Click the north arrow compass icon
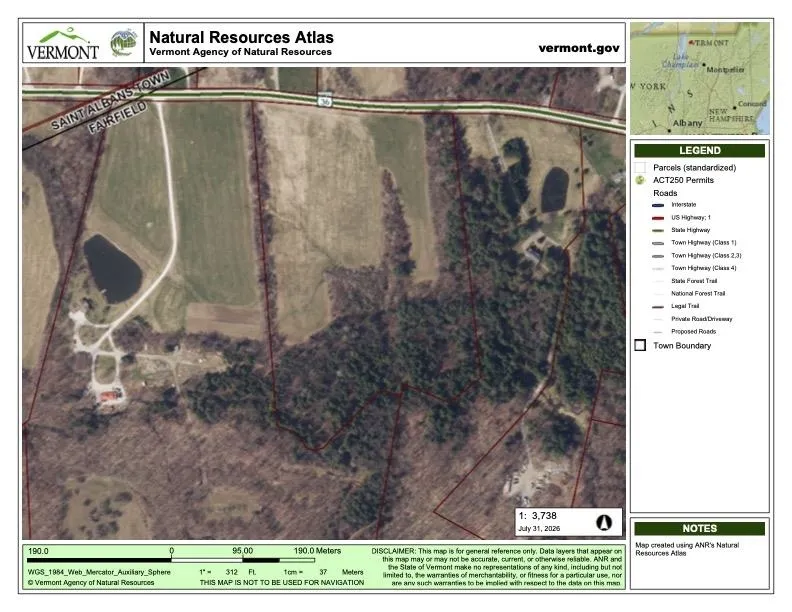Viewport: 792px width, 612px height. pyautogui.click(x=604, y=522)
